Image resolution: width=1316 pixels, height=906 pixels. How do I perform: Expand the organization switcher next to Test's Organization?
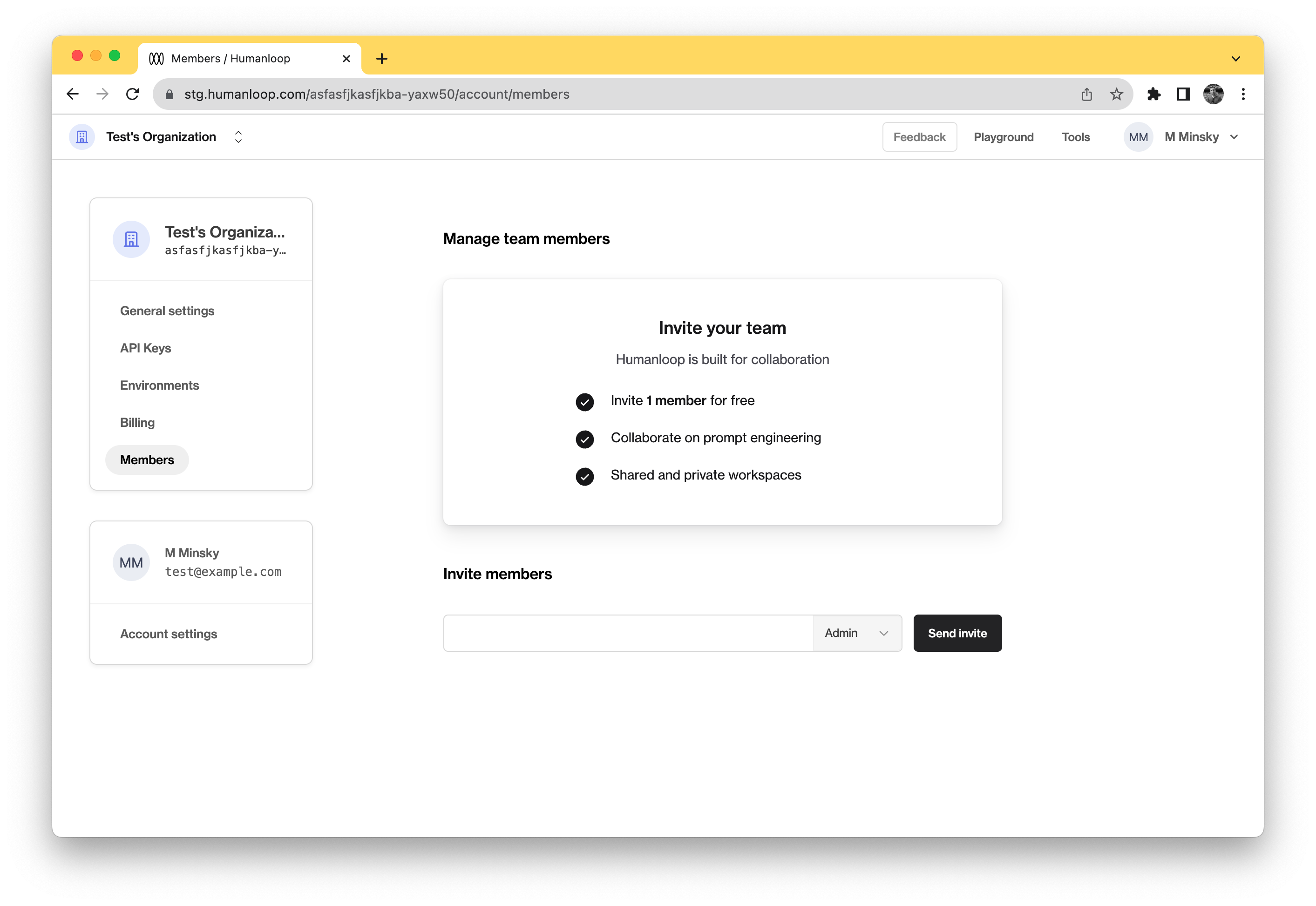pos(238,137)
